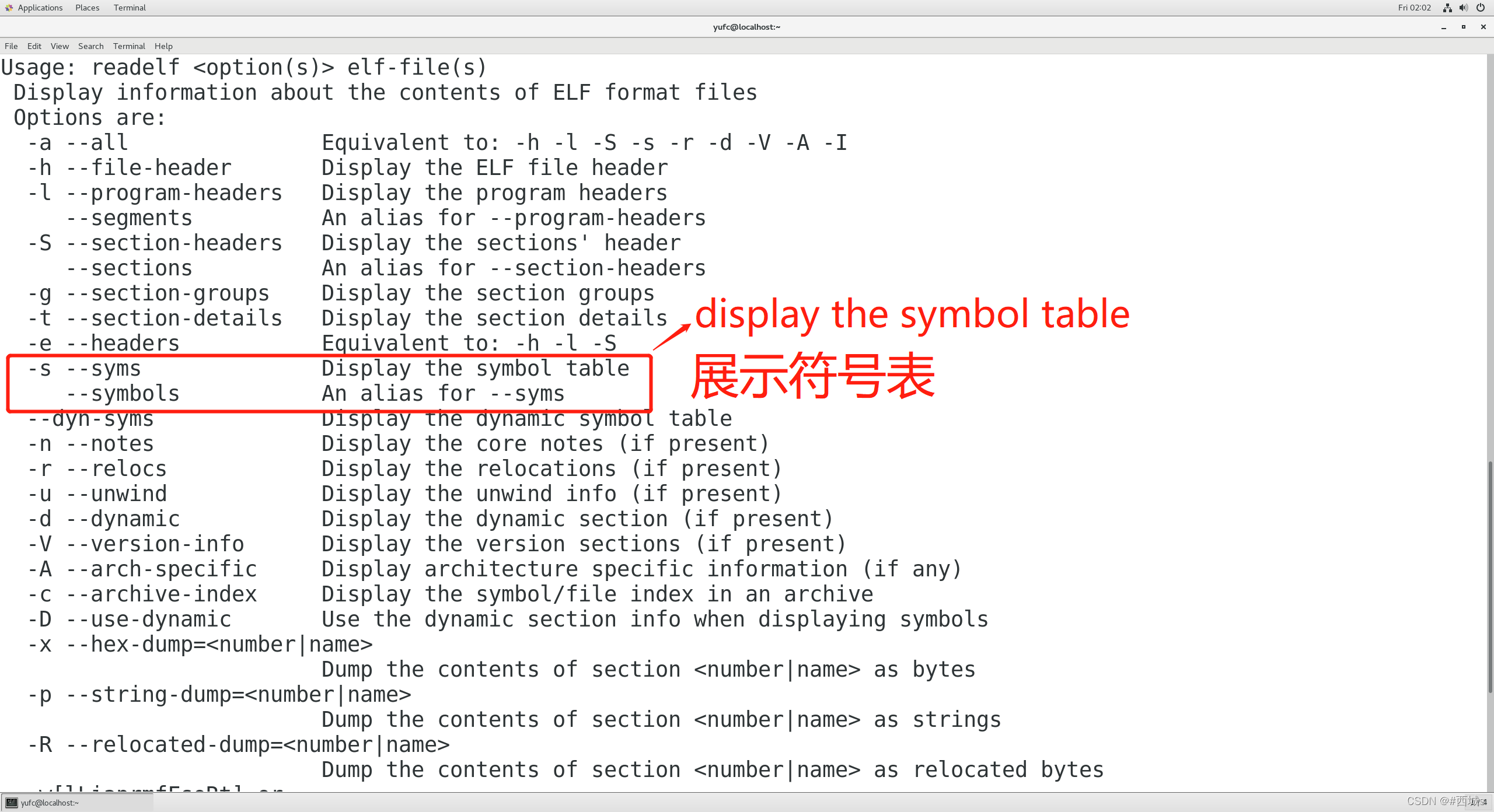Click 'Display the ELF file header' description
The image size is (1494, 812).
pos(495,168)
